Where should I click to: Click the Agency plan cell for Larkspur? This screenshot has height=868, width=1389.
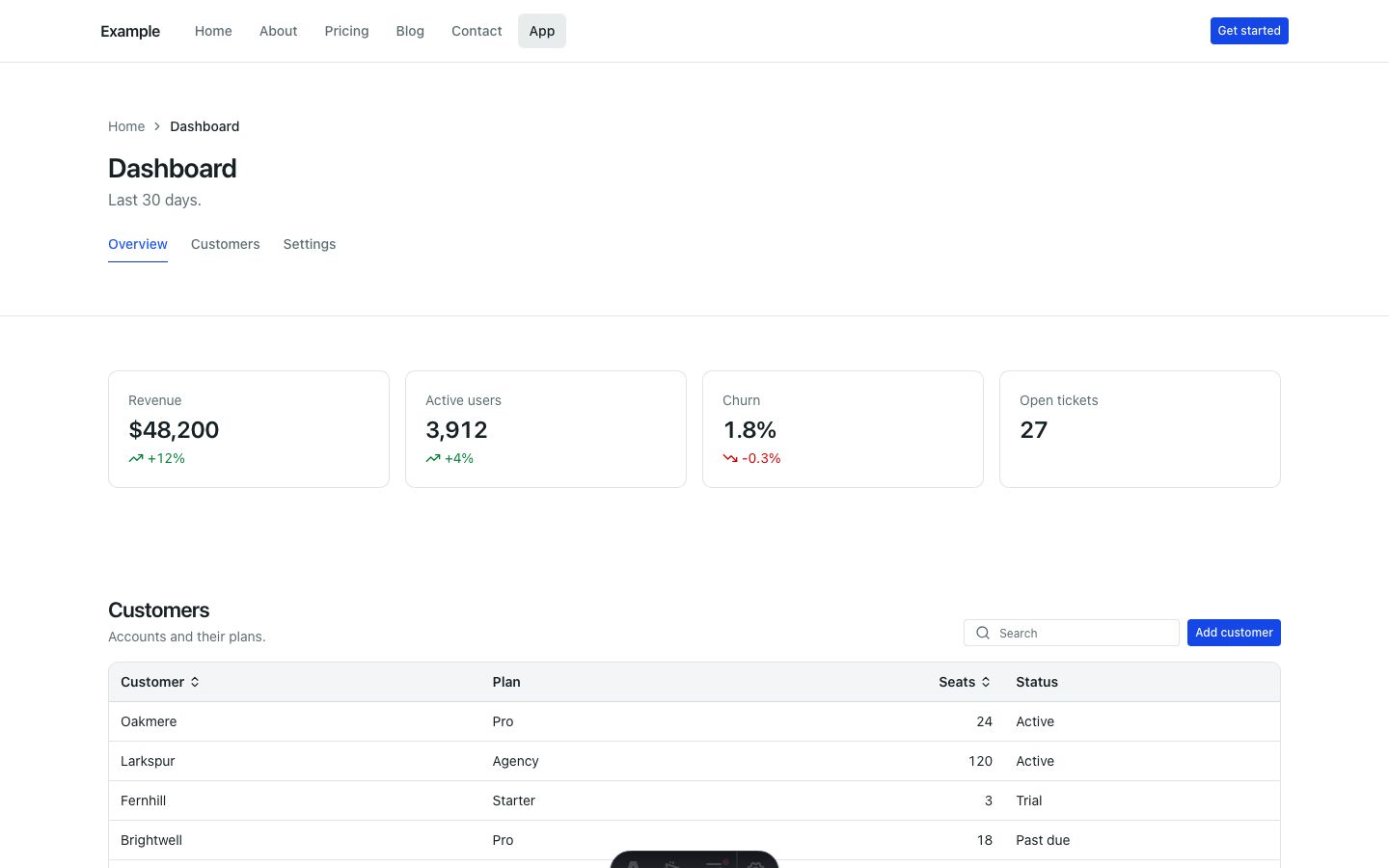coord(516,761)
